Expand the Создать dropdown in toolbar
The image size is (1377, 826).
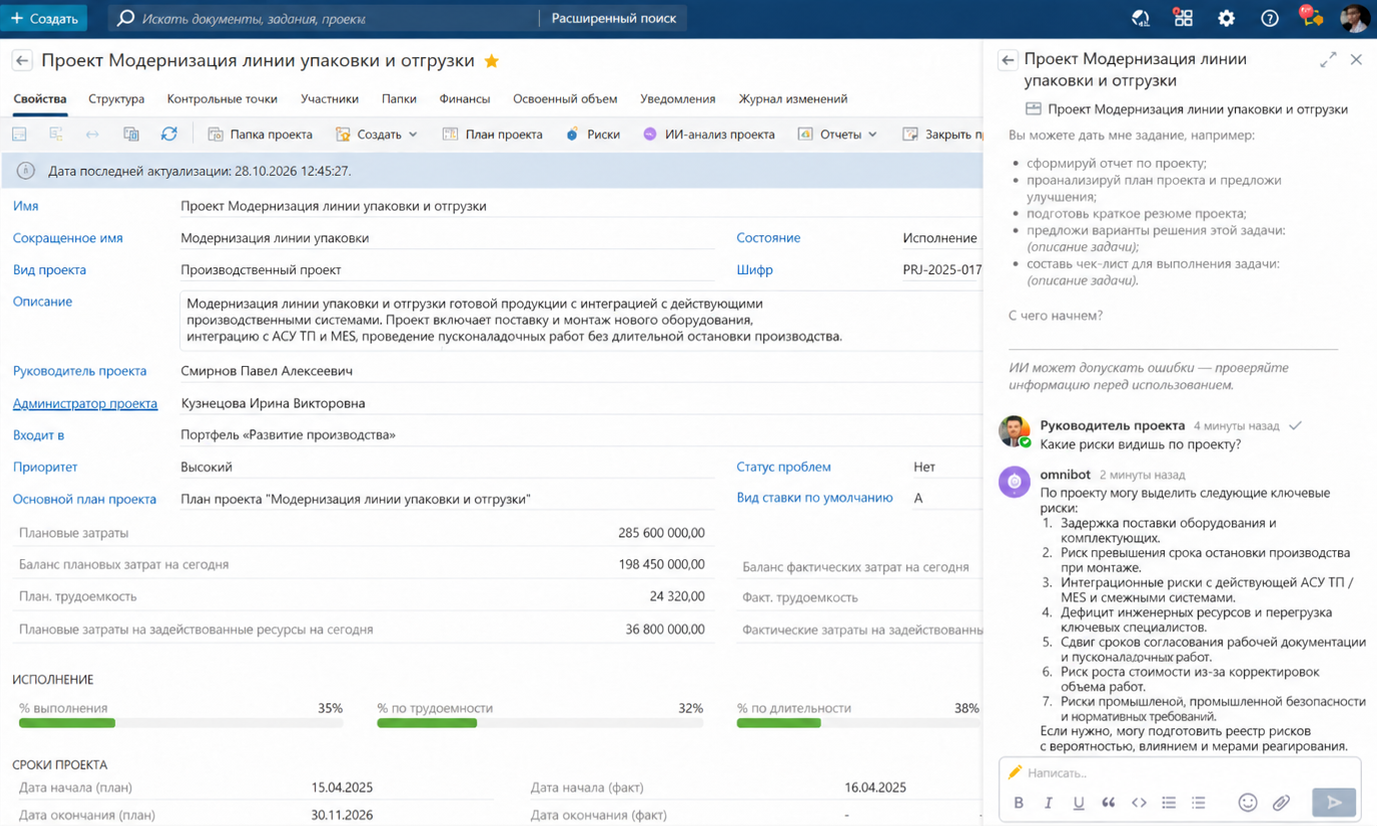(x=377, y=134)
